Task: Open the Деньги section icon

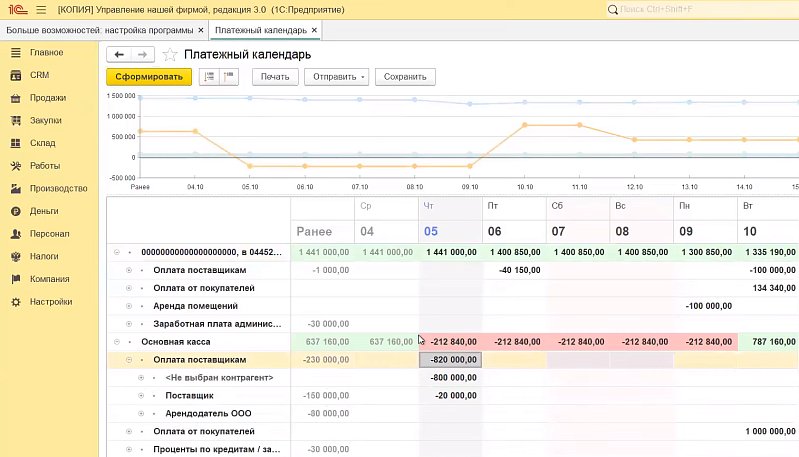Action: pyautogui.click(x=16, y=211)
